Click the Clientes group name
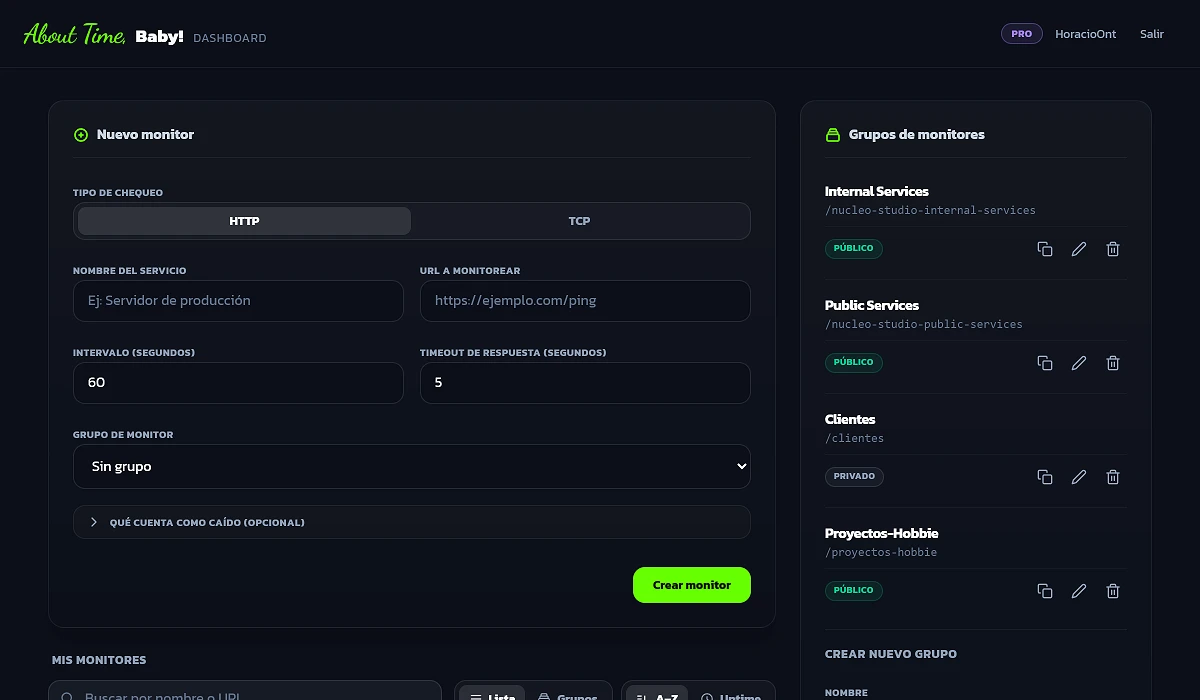 click(x=850, y=419)
